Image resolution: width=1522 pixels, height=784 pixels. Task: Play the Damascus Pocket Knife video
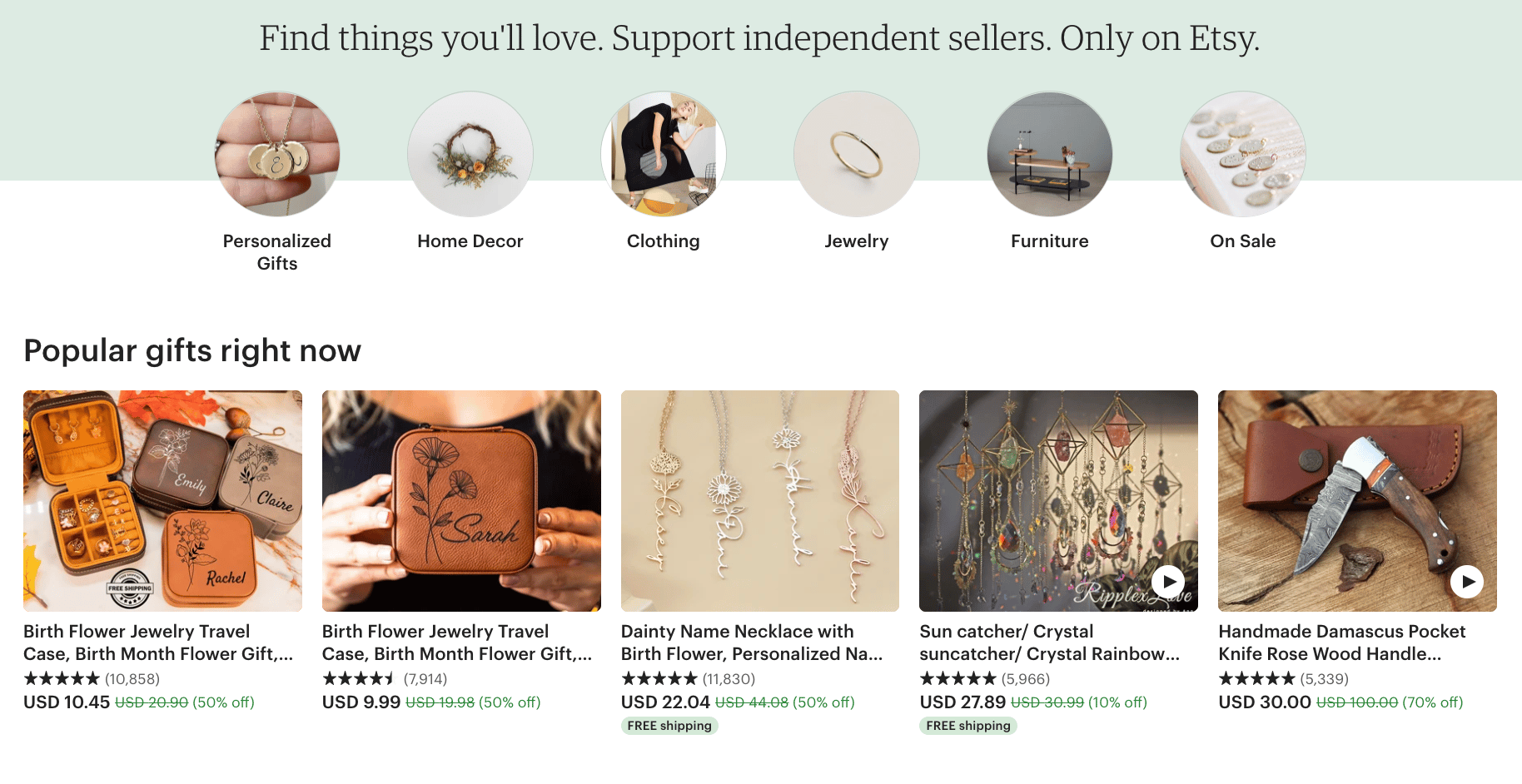[1466, 581]
